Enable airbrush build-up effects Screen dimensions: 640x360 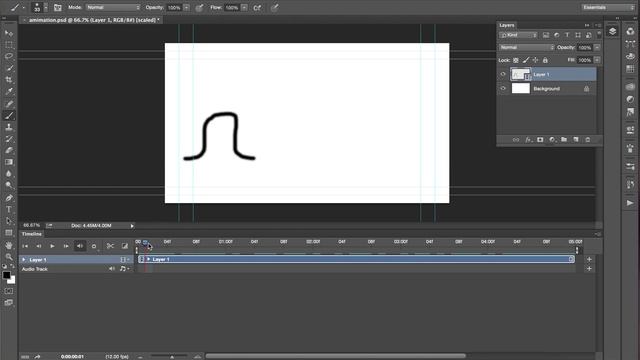coord(257,7)
